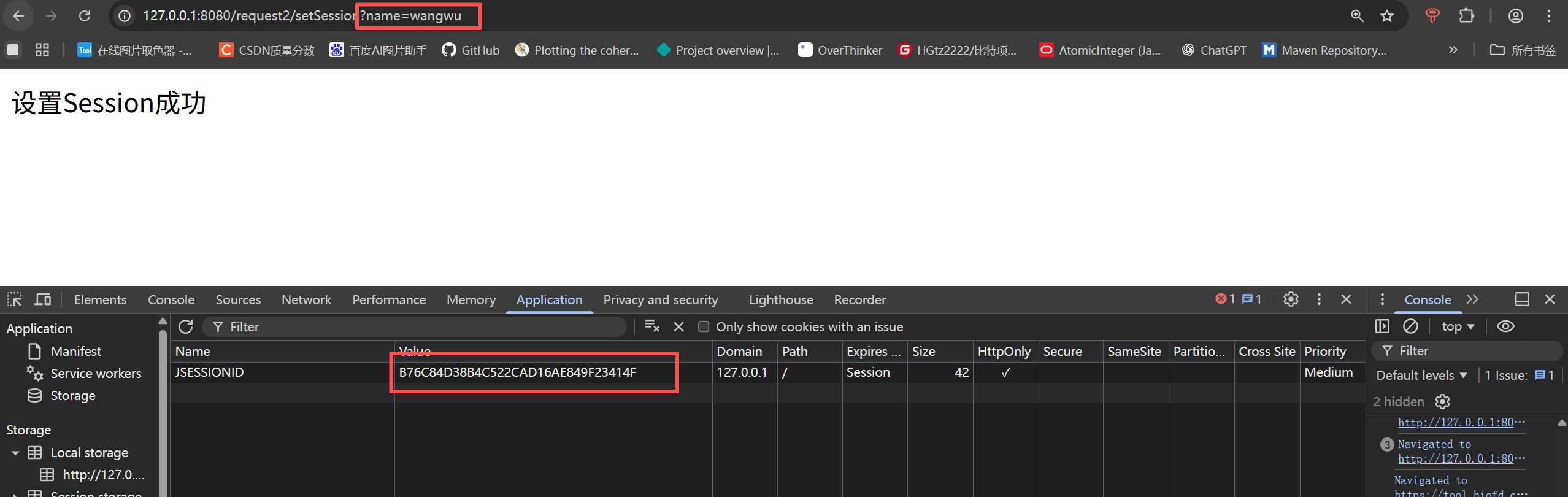The width and height of the screenshot is (1568, 497).
Task: Bookmark this page with the star
Action: point(1387,16)
